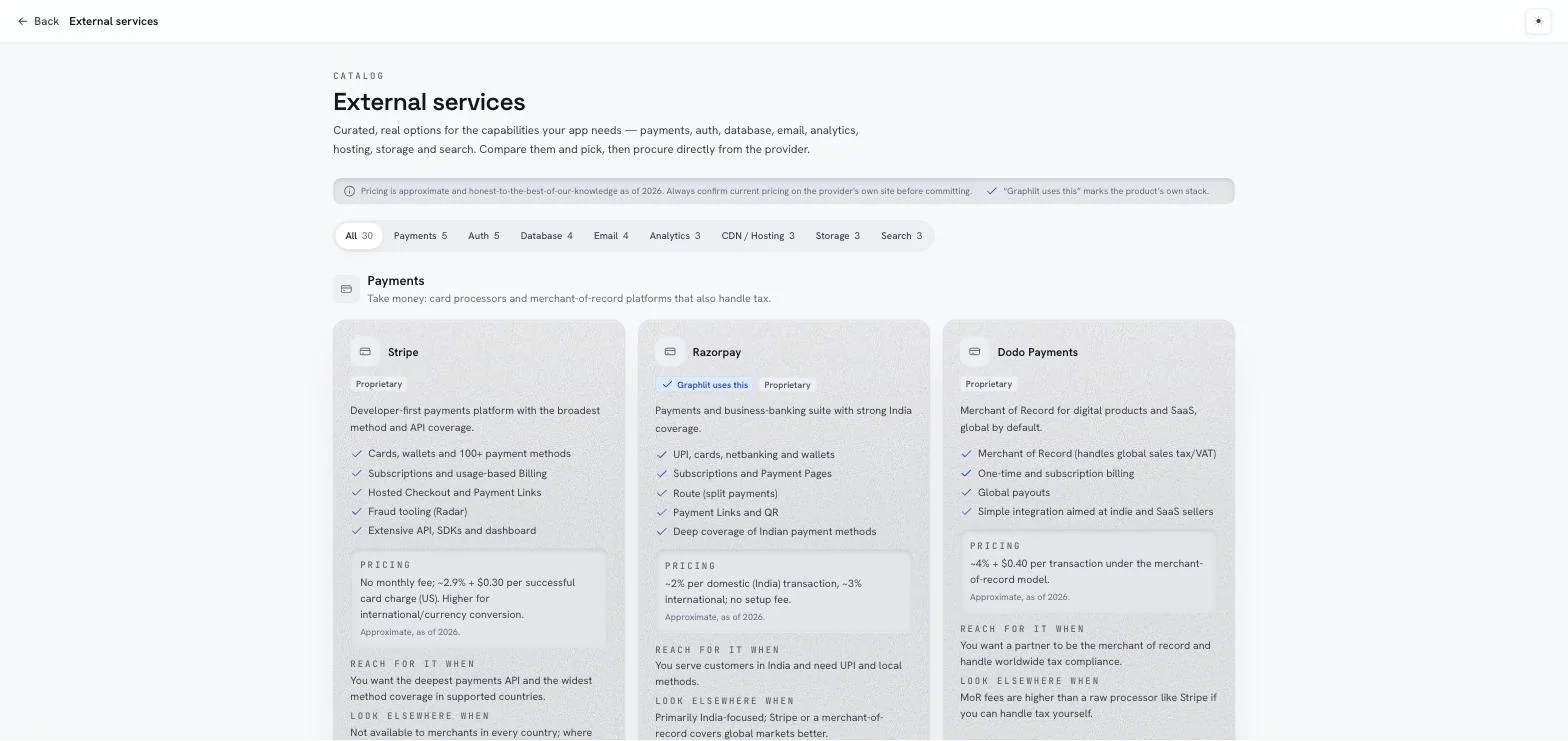Click the Graphlit uses this badge
1568x741 pixels.
[x=705, y=385]
